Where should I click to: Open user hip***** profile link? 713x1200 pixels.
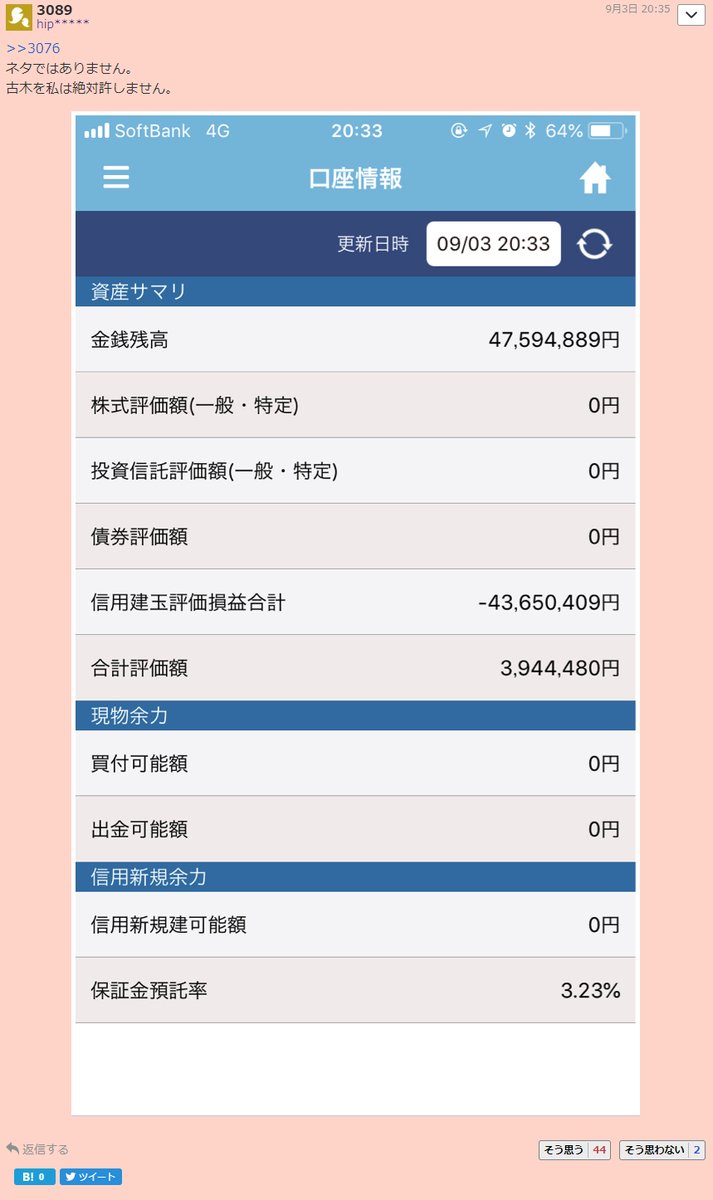pos(63,23)
